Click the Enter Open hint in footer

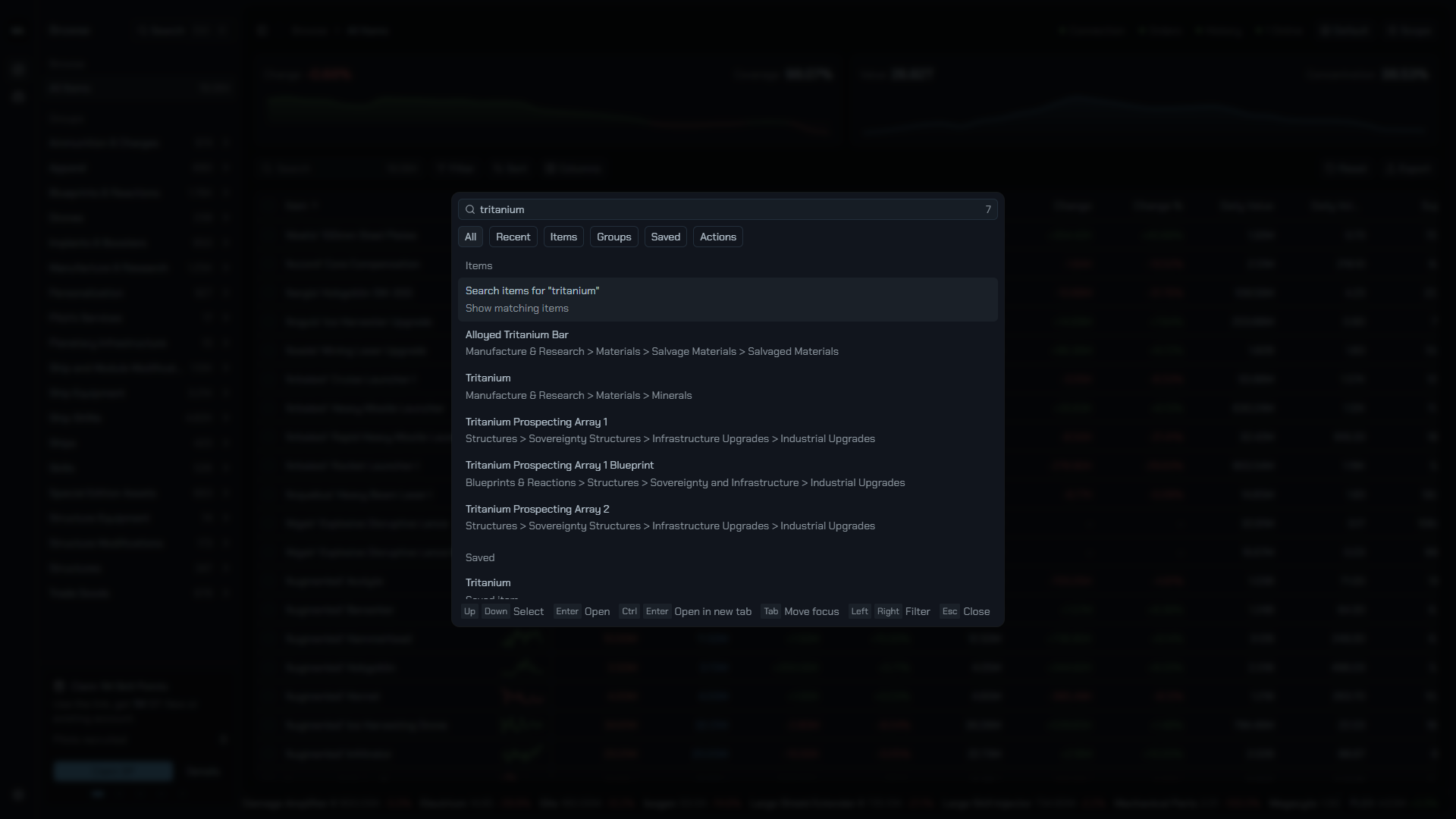click(582, 611)
